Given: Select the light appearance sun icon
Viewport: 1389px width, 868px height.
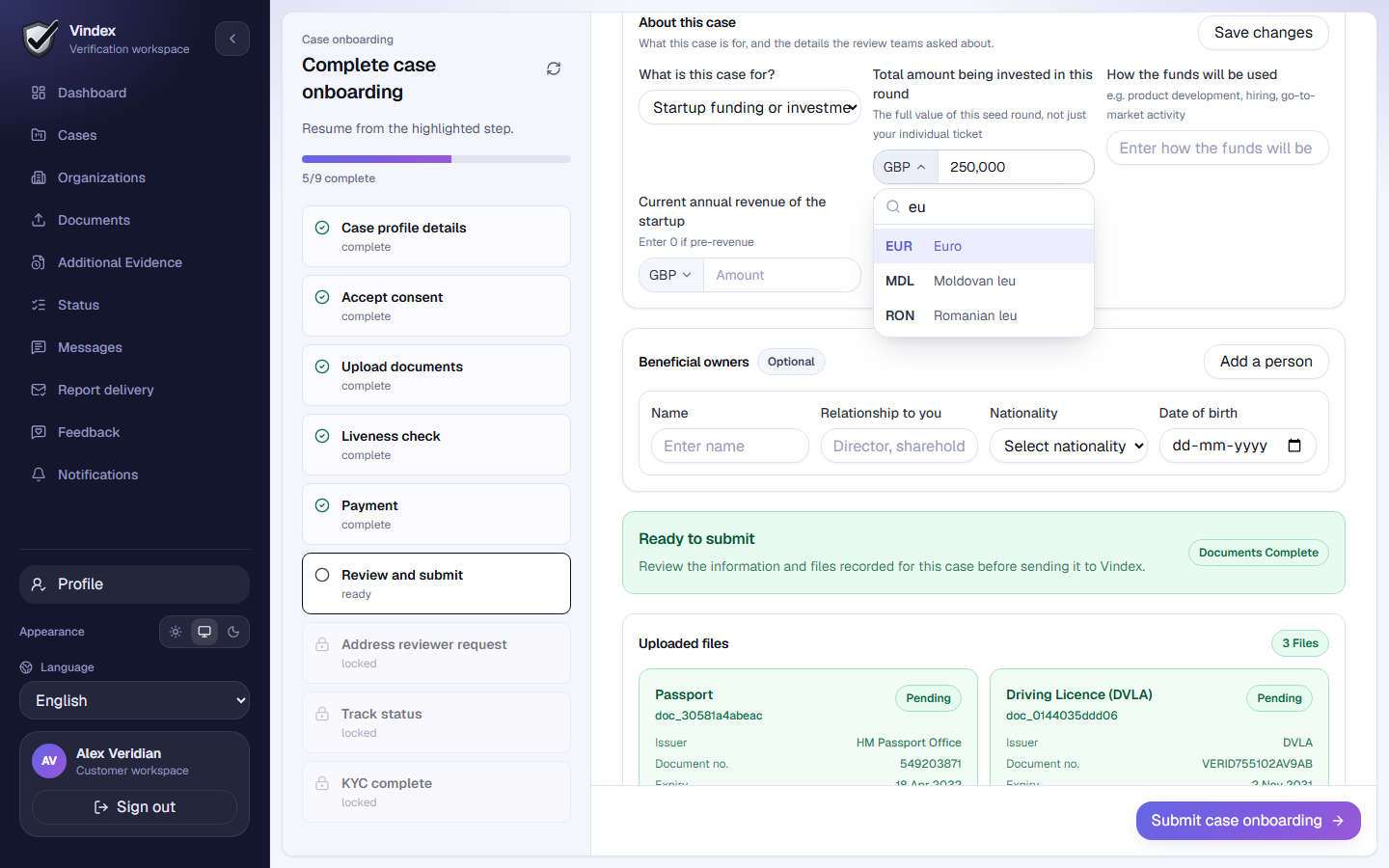Looking at the screenshot, I should click(176, 632).
